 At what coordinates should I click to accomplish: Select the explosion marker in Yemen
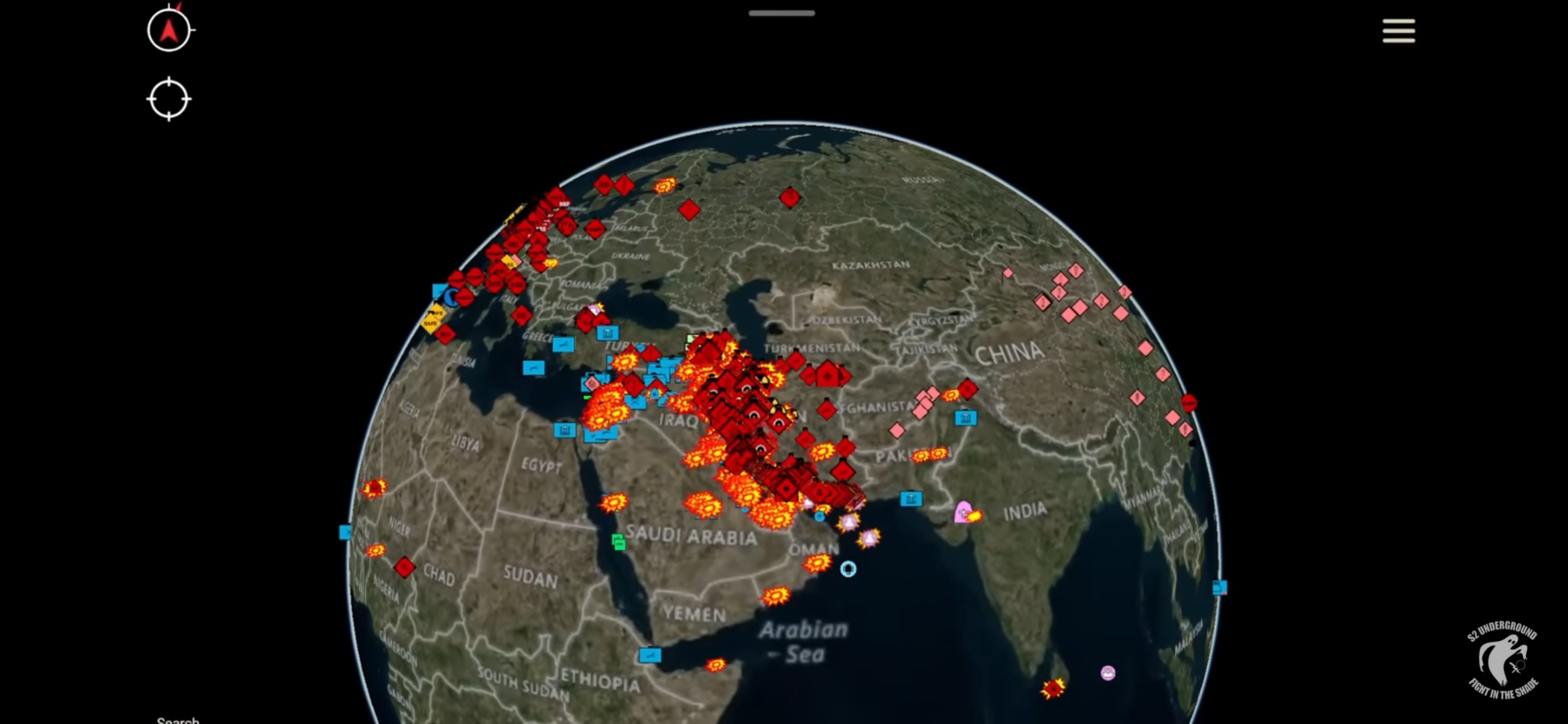pyautogui.click(x=775, y=596)
